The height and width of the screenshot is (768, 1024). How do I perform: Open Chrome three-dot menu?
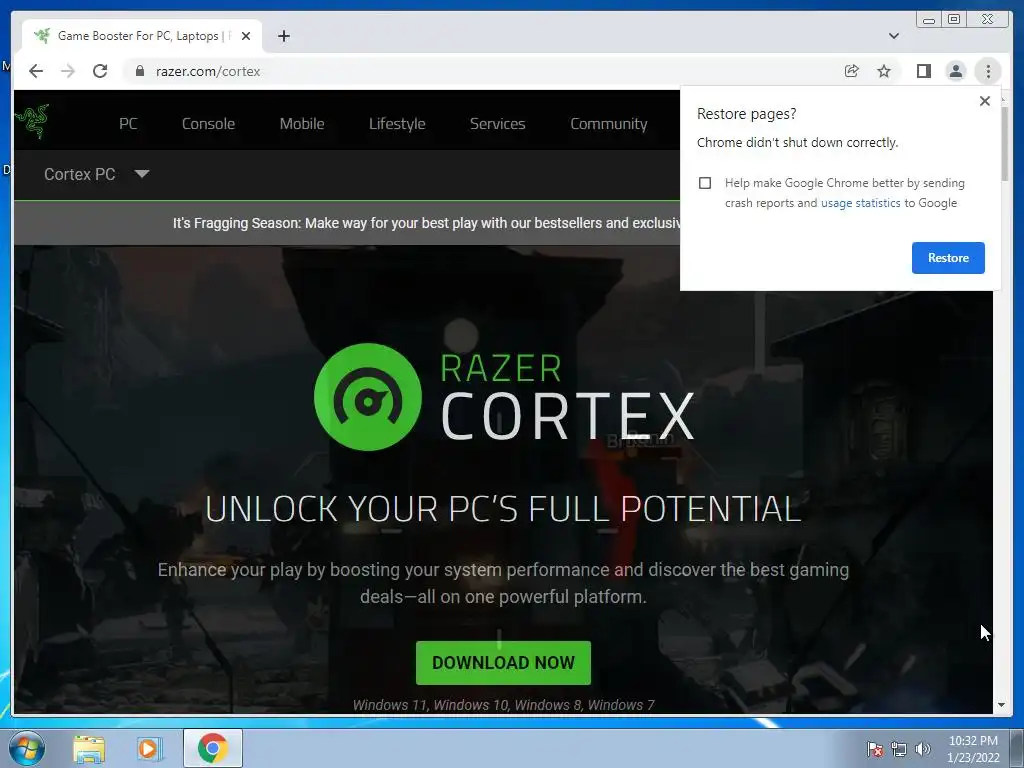[x=988, y=71]
